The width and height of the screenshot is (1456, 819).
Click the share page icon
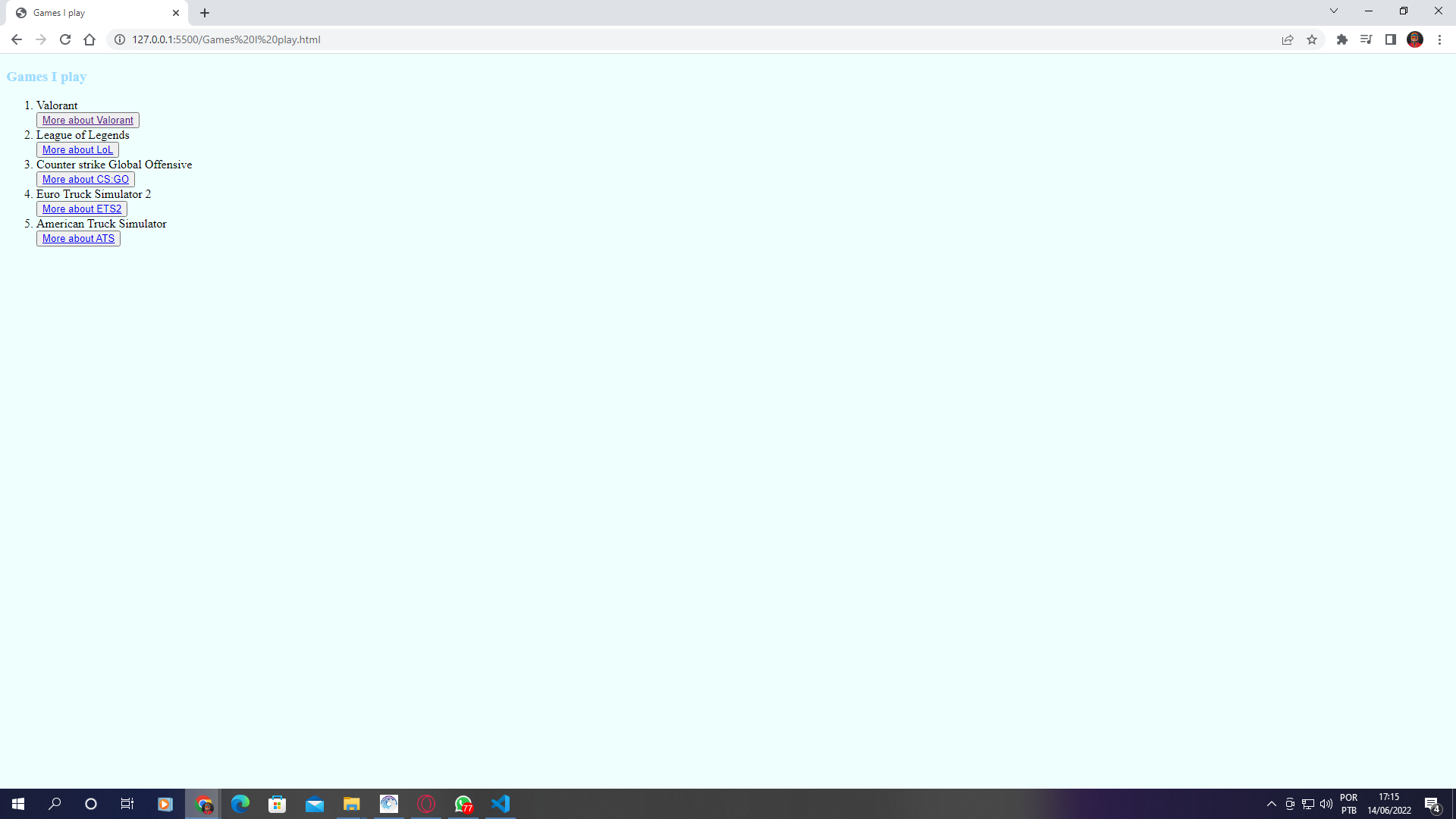(x=1288, y=39)
